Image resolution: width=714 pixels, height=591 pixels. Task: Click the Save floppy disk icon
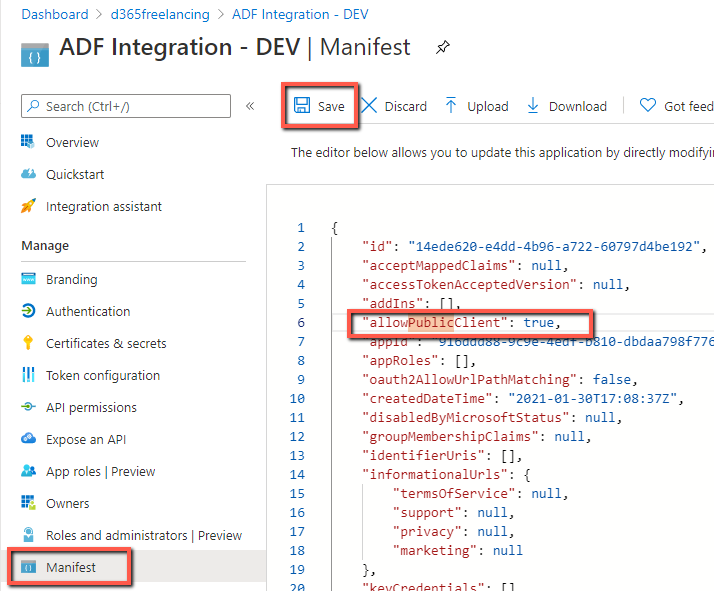302,105
